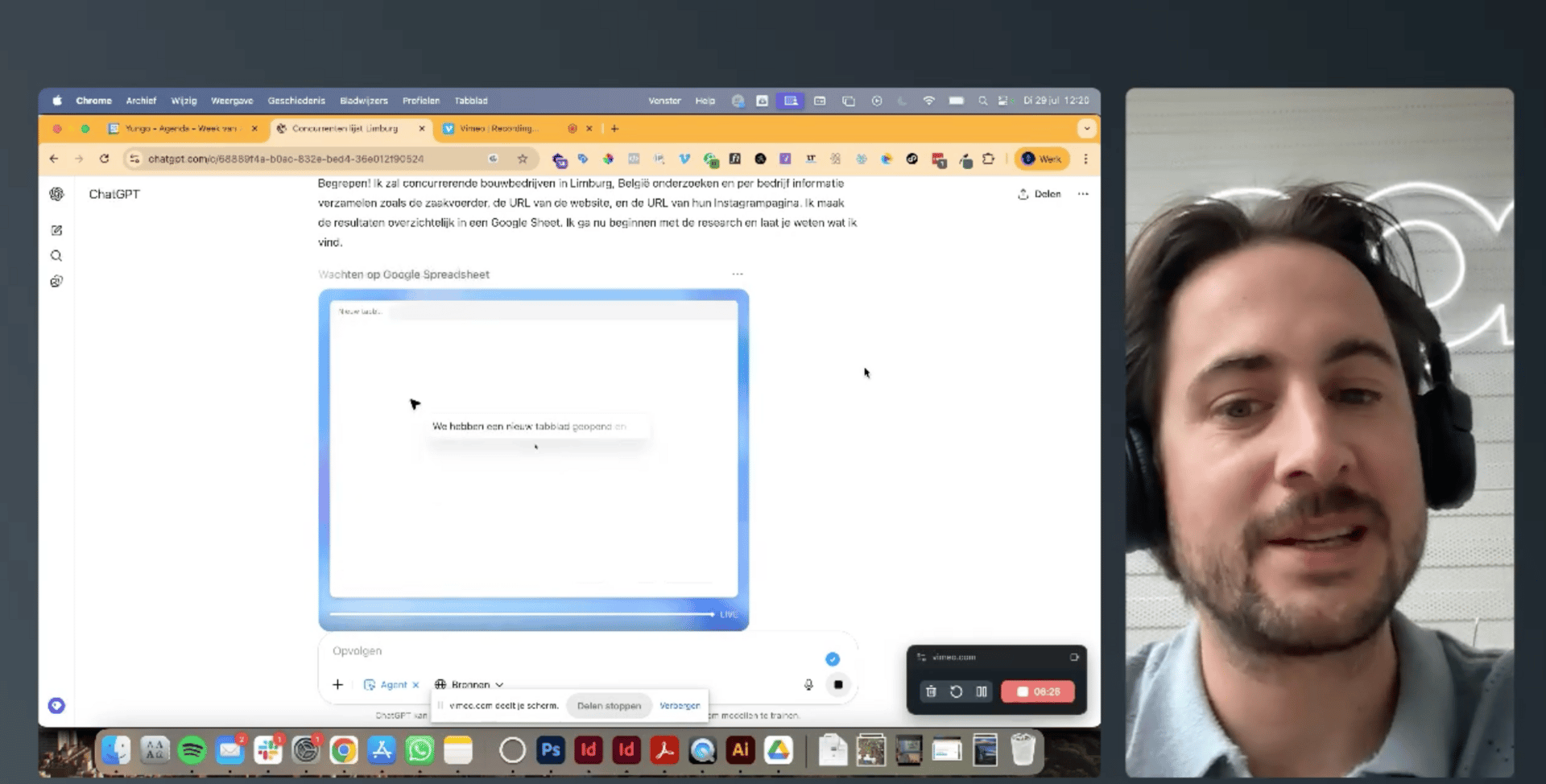Open the Tabblad menu
The image size is (1546, 784).
point(471,101)
